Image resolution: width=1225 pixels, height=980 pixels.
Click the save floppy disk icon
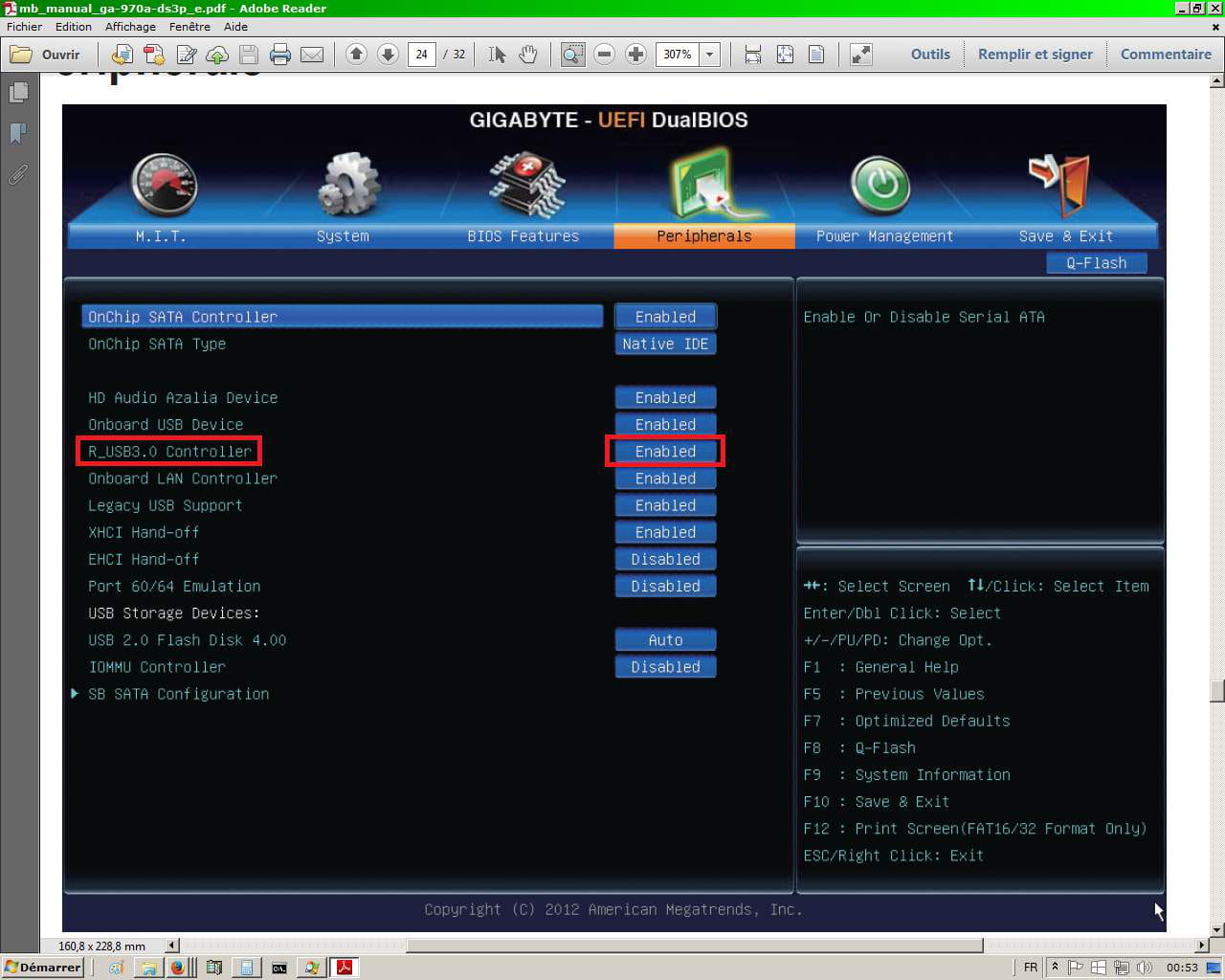(x=249, y=55)
